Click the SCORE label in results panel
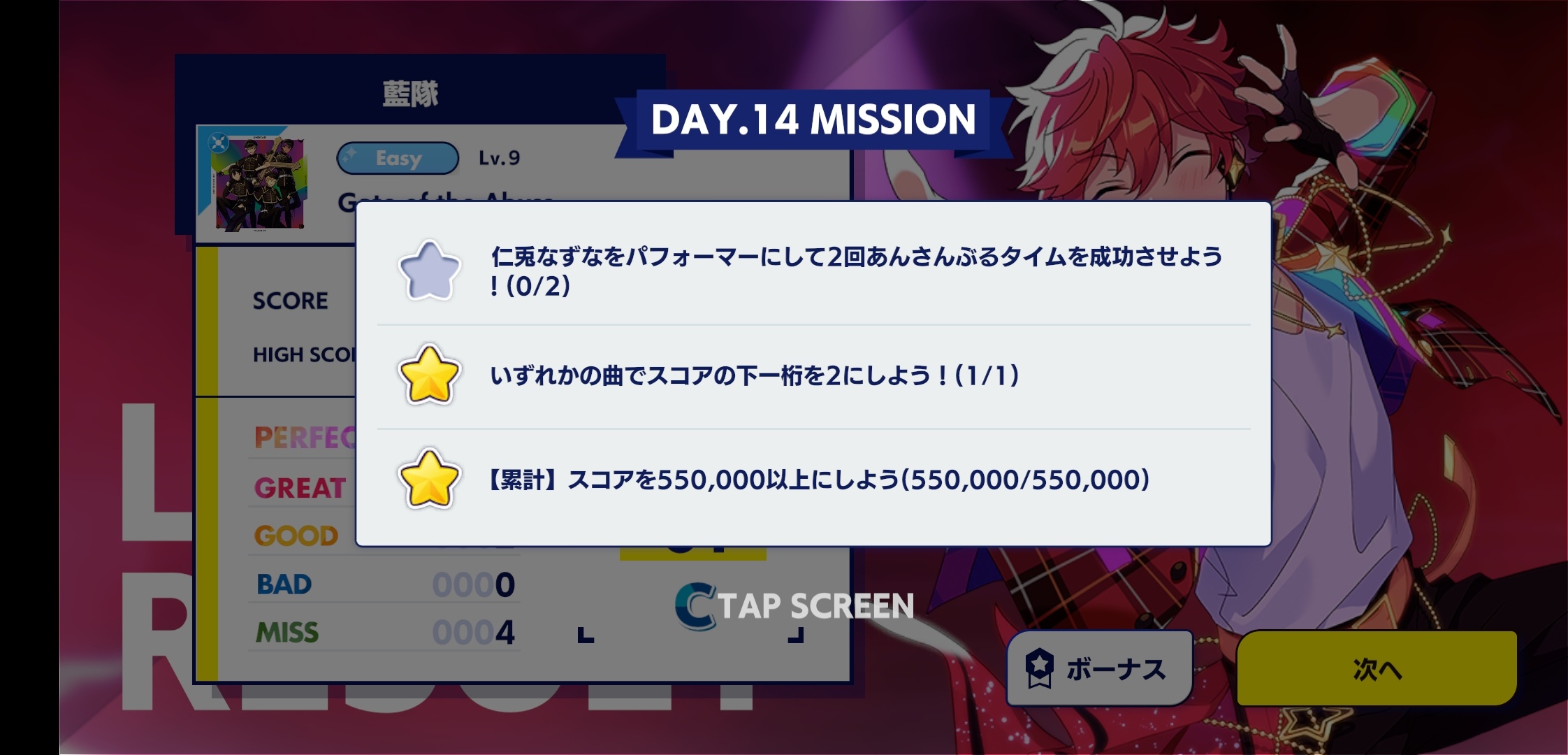 click(x=290, y=301)
